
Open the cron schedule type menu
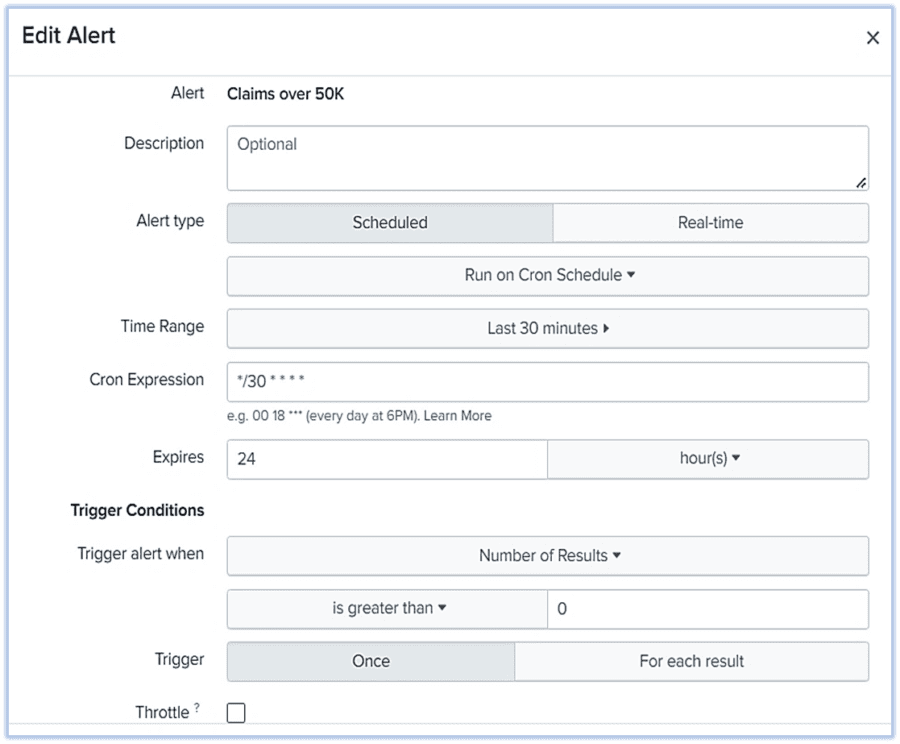[x=547, y=276]
